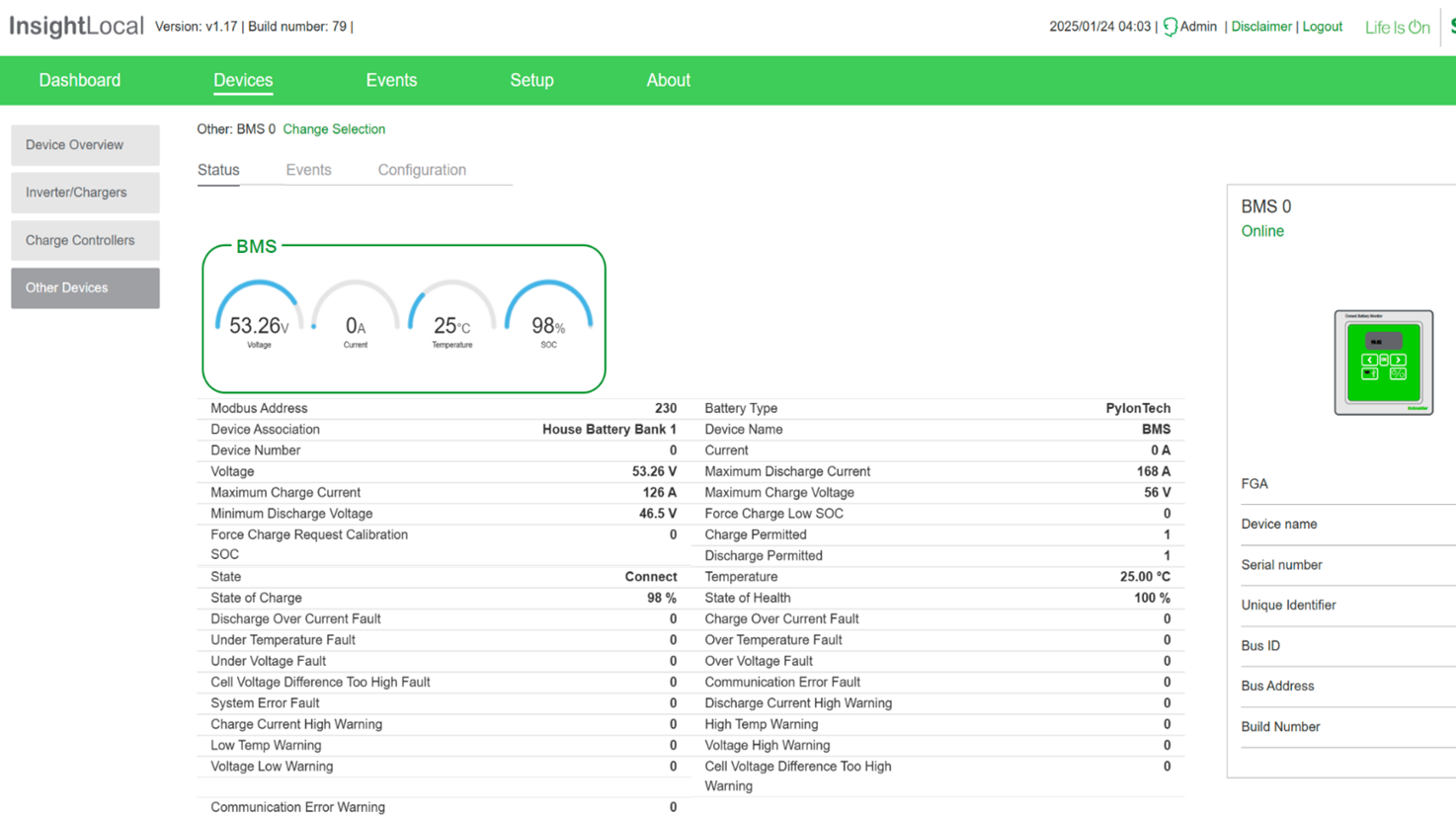Image resolution: width=1456 pixels, height=816 pixels.
Task: Open Inverter/Chargers in sidebar
Action: (85, 193)
